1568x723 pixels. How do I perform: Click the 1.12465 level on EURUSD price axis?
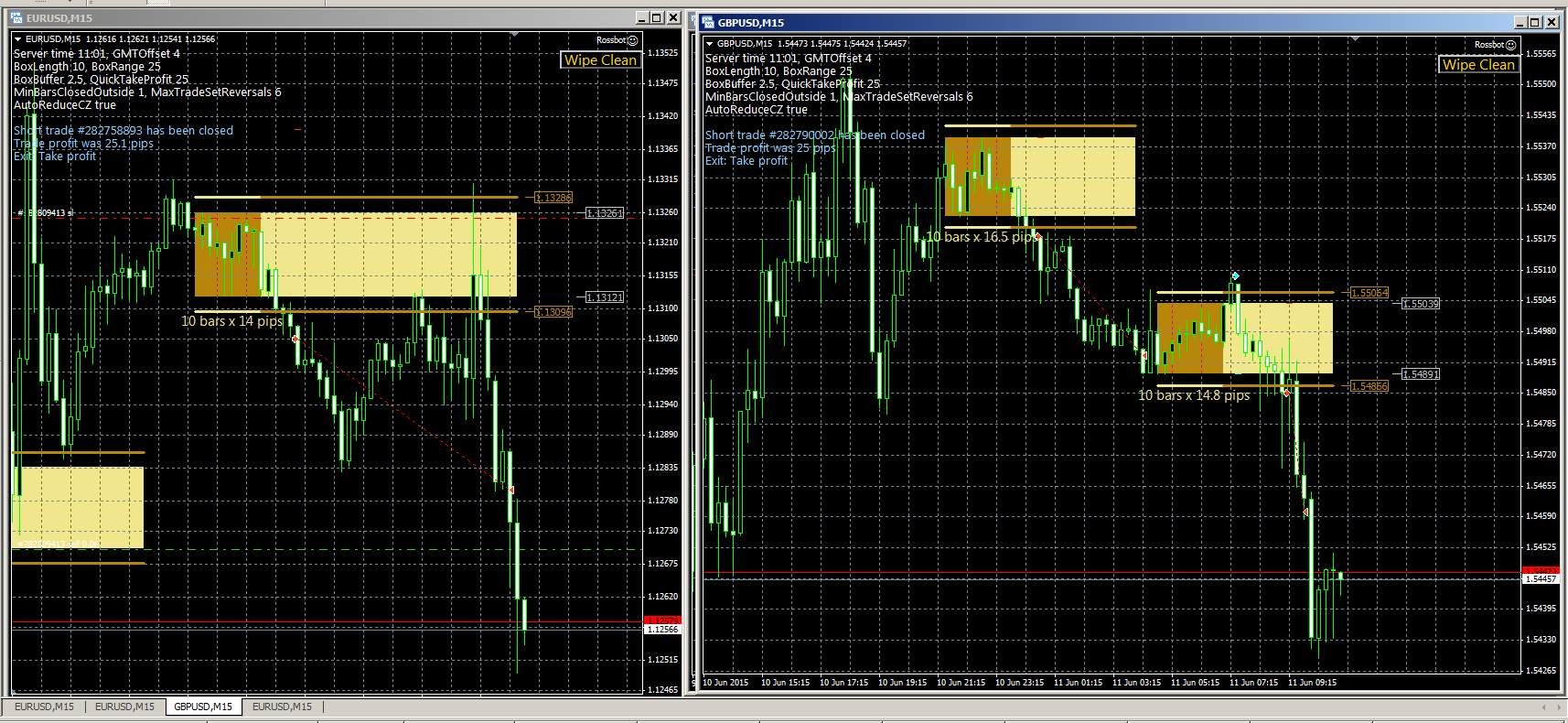[662, 689]
